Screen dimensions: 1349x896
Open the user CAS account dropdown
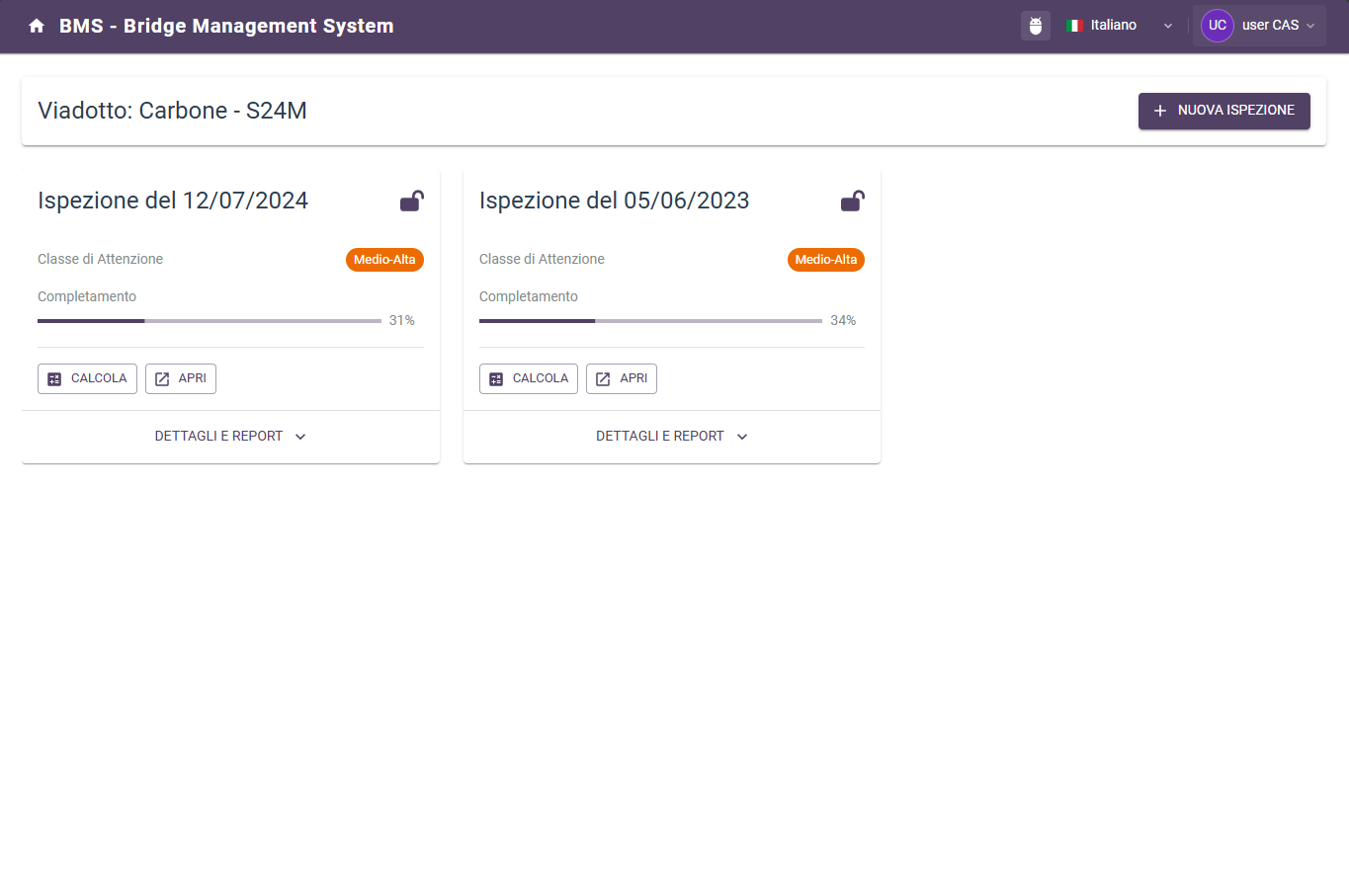(x=1259, y=25)
